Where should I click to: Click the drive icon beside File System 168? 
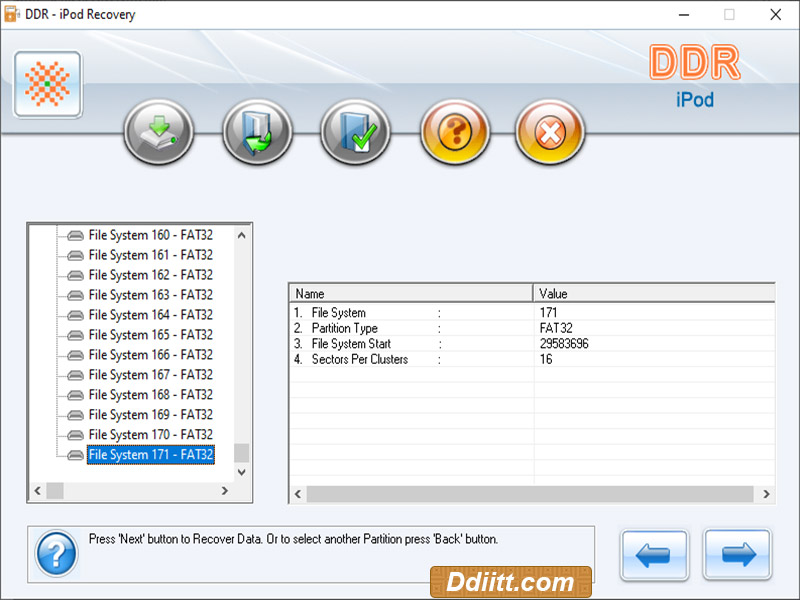[x=73, y=395]
